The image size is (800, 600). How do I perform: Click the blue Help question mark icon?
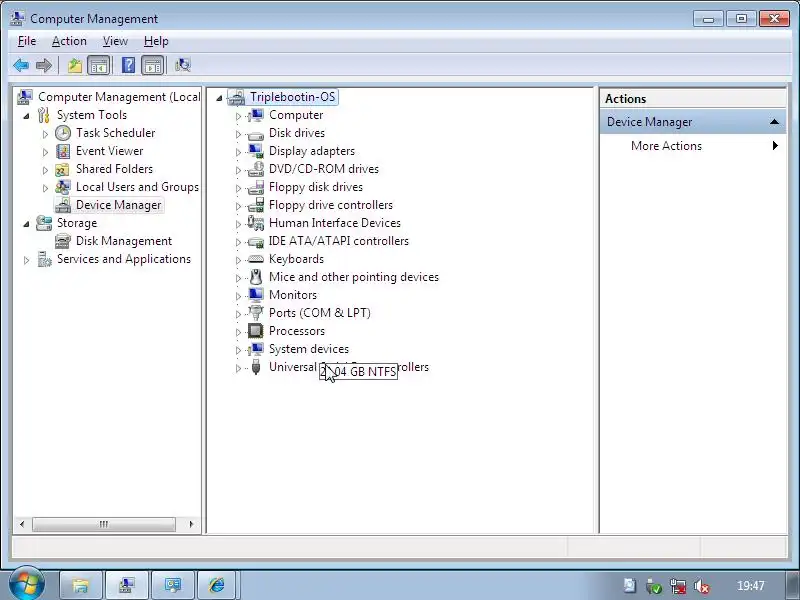point(128,65)
